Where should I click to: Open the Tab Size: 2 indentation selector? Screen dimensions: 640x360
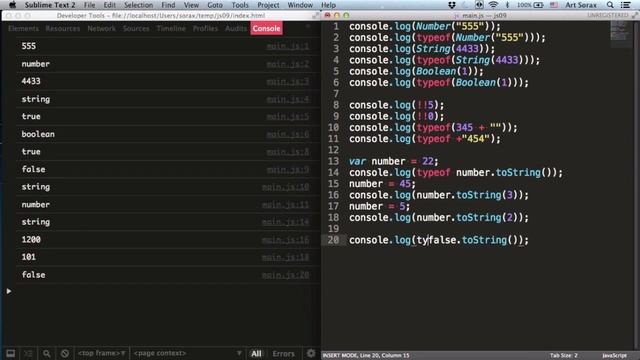point(564,356)
